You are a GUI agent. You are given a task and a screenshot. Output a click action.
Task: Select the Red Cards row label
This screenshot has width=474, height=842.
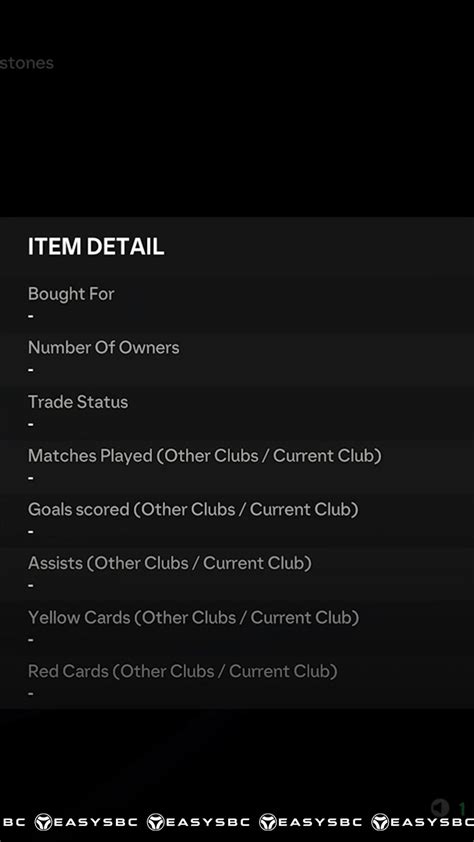183,671
